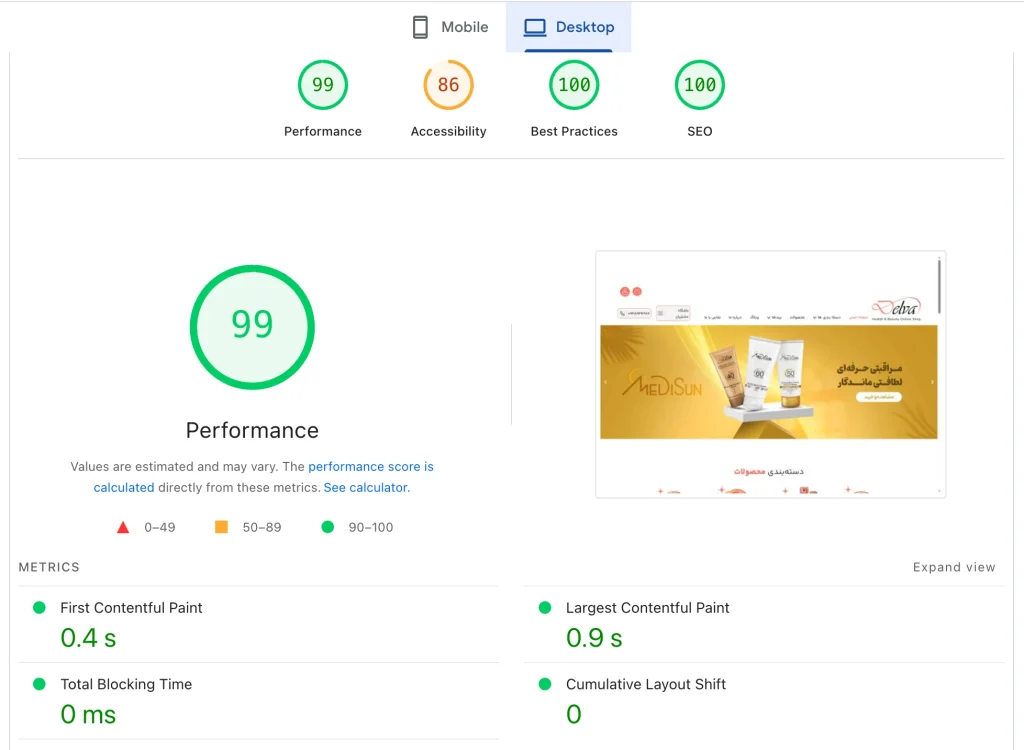Open the 'performance score is calculated' link

(x=264, y=477)
